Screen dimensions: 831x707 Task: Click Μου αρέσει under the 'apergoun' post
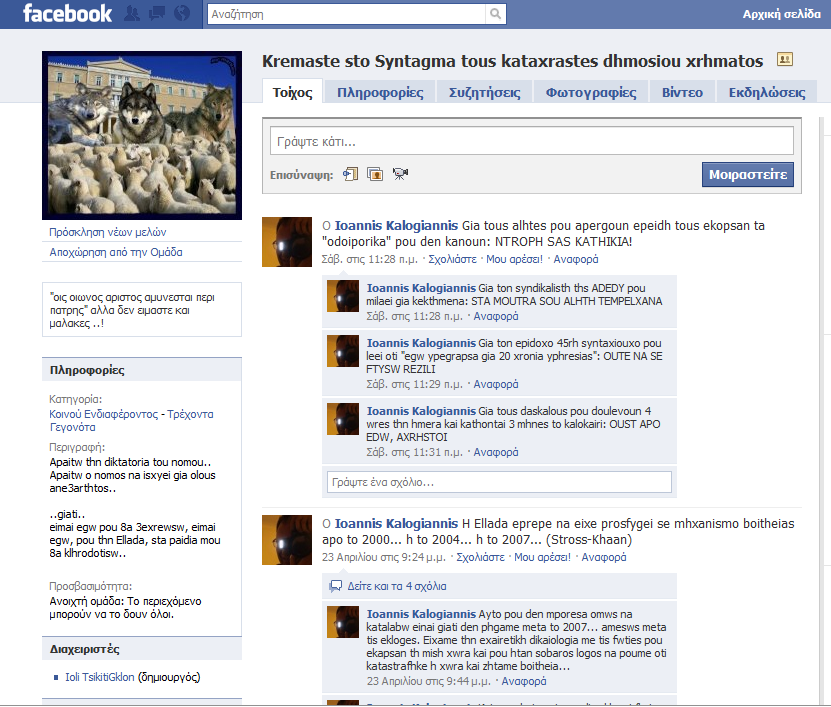pyautogui.click(x=514, y=259)
